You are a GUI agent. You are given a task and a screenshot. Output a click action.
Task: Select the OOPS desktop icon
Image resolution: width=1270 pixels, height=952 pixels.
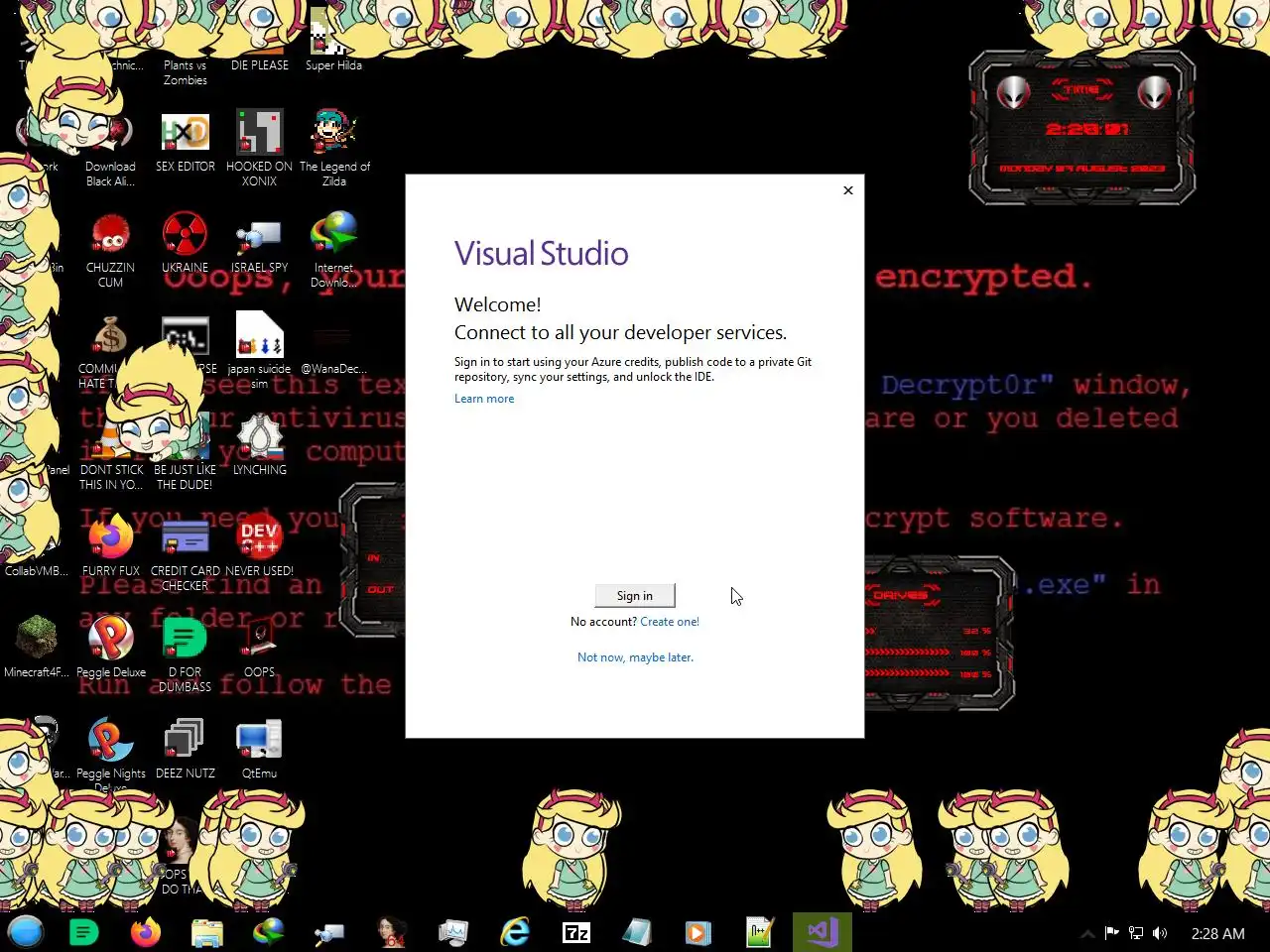pyautogui.click(x=259, y=647)
